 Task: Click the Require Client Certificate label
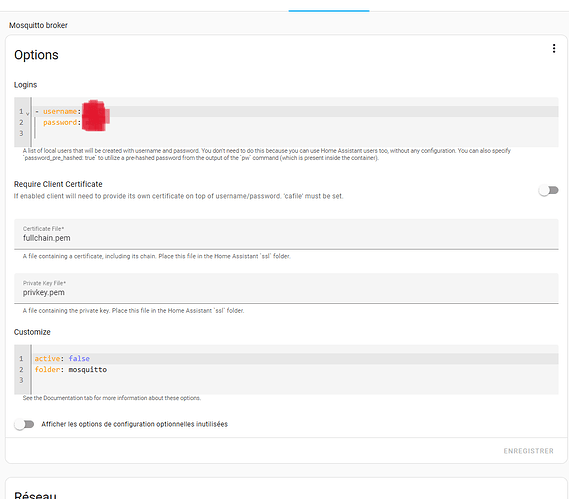58,184
